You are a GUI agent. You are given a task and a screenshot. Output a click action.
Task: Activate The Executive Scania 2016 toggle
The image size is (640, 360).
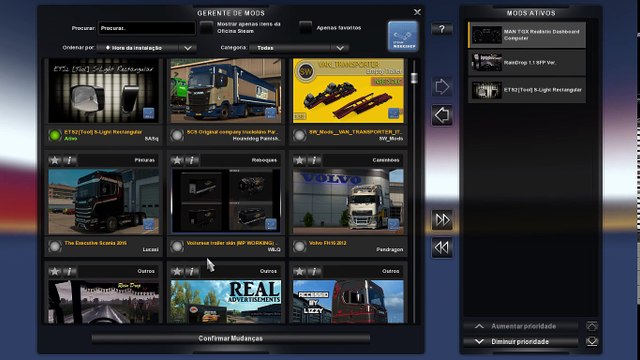[55, 246]
